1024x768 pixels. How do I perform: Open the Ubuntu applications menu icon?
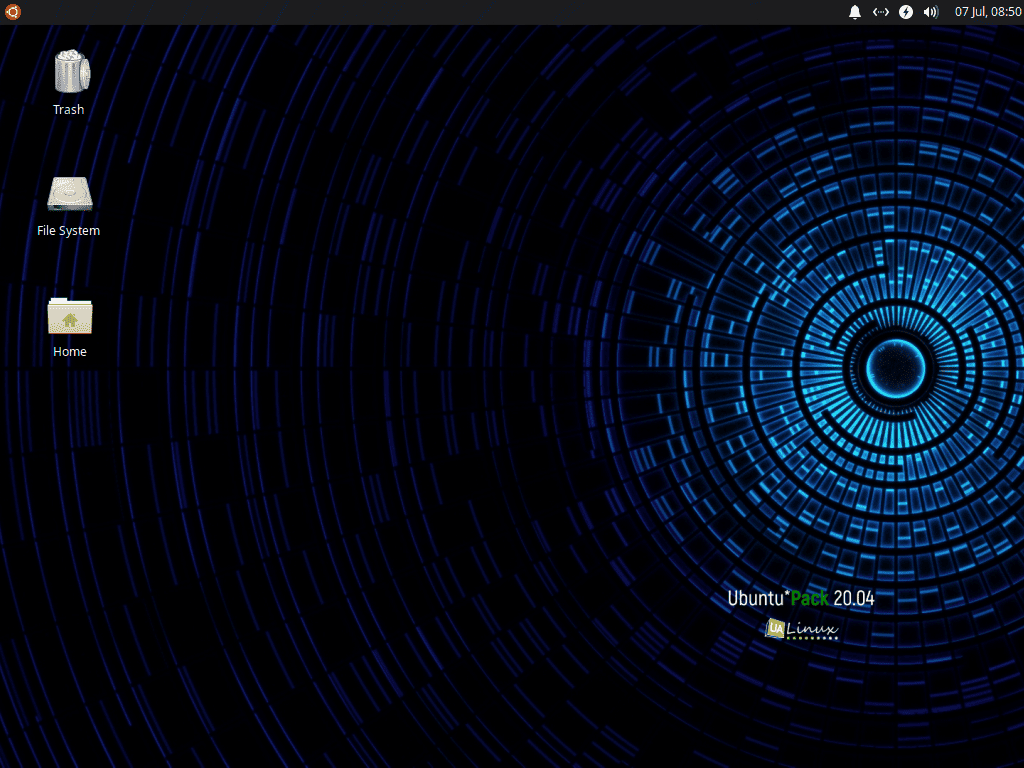pos(12,12)
